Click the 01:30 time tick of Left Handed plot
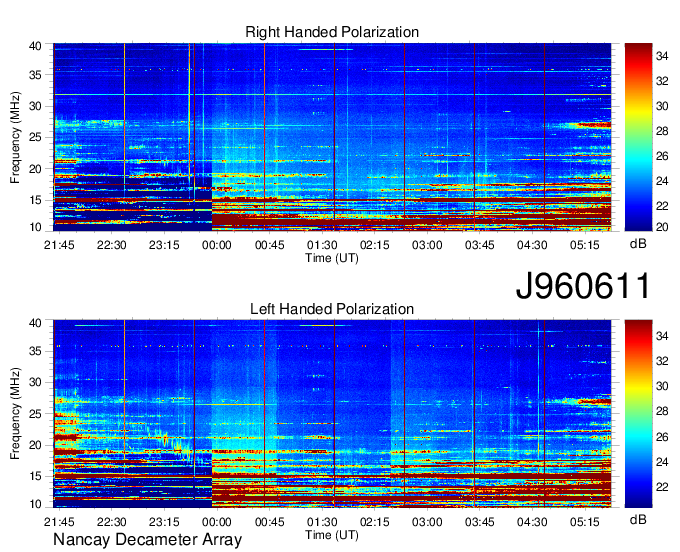 coord(322,522)
